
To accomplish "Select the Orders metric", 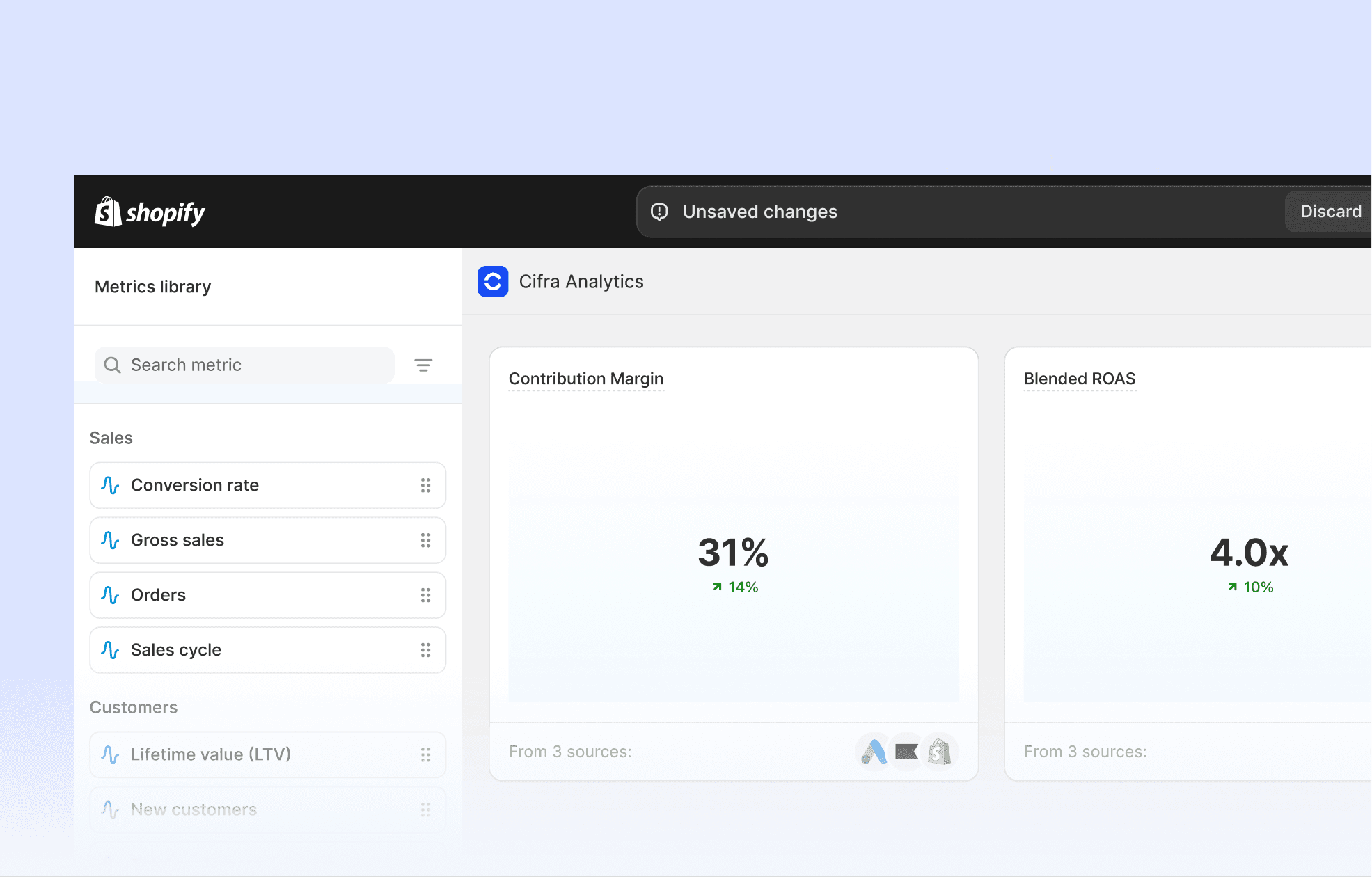I will coord(268,595).
